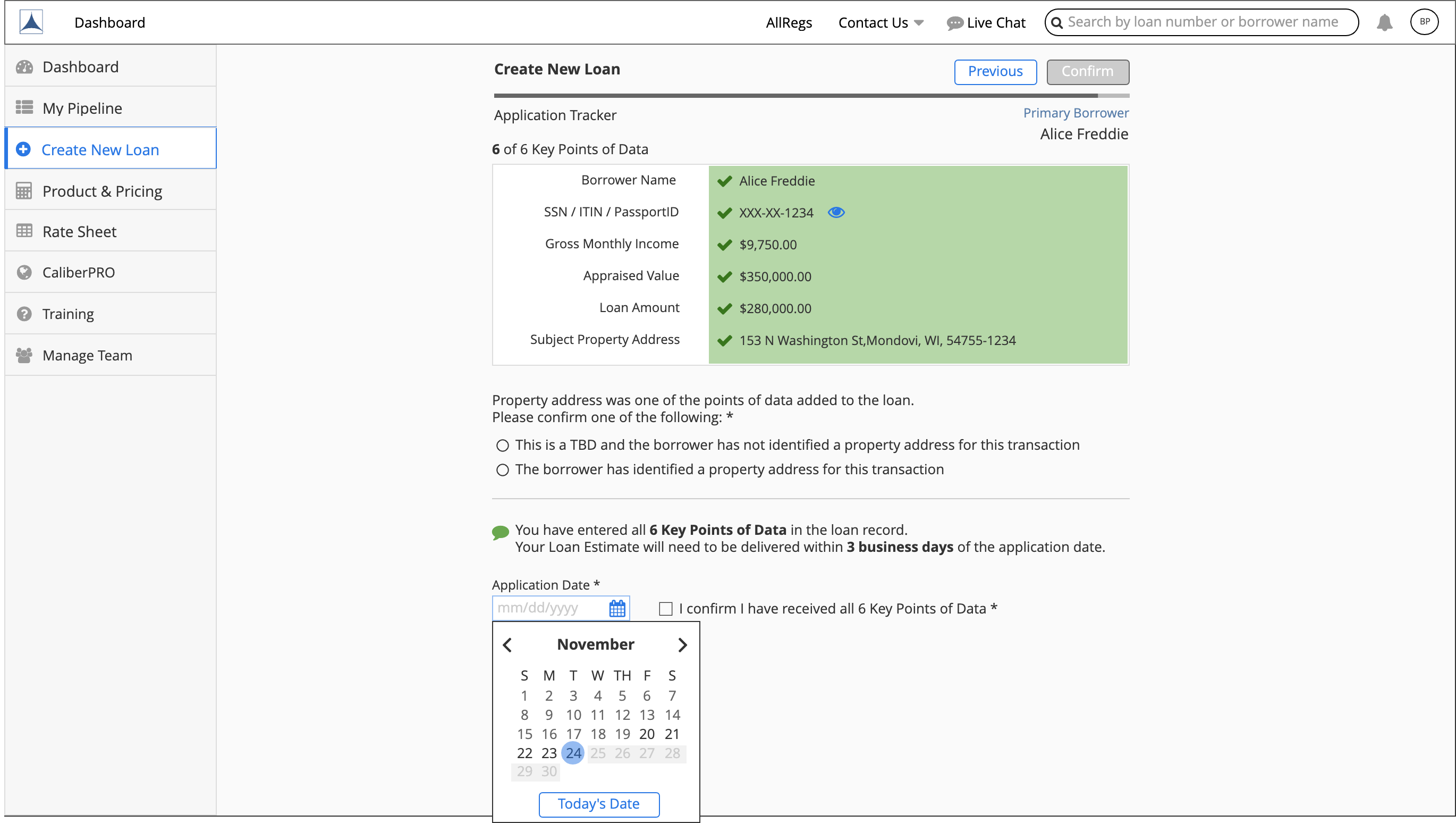Go to next month in calendar
1456x823 pixels.
(x=682, y=645)
